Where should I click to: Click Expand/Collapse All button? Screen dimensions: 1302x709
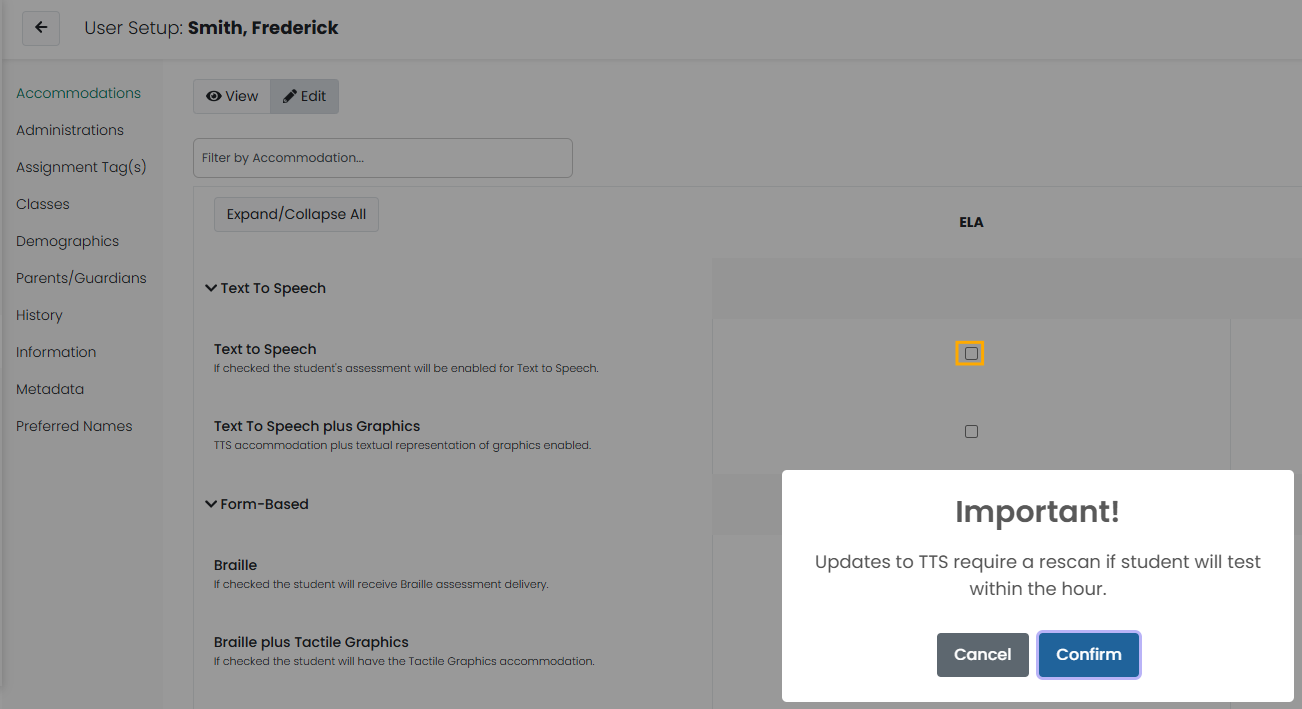tap(296, 214)
